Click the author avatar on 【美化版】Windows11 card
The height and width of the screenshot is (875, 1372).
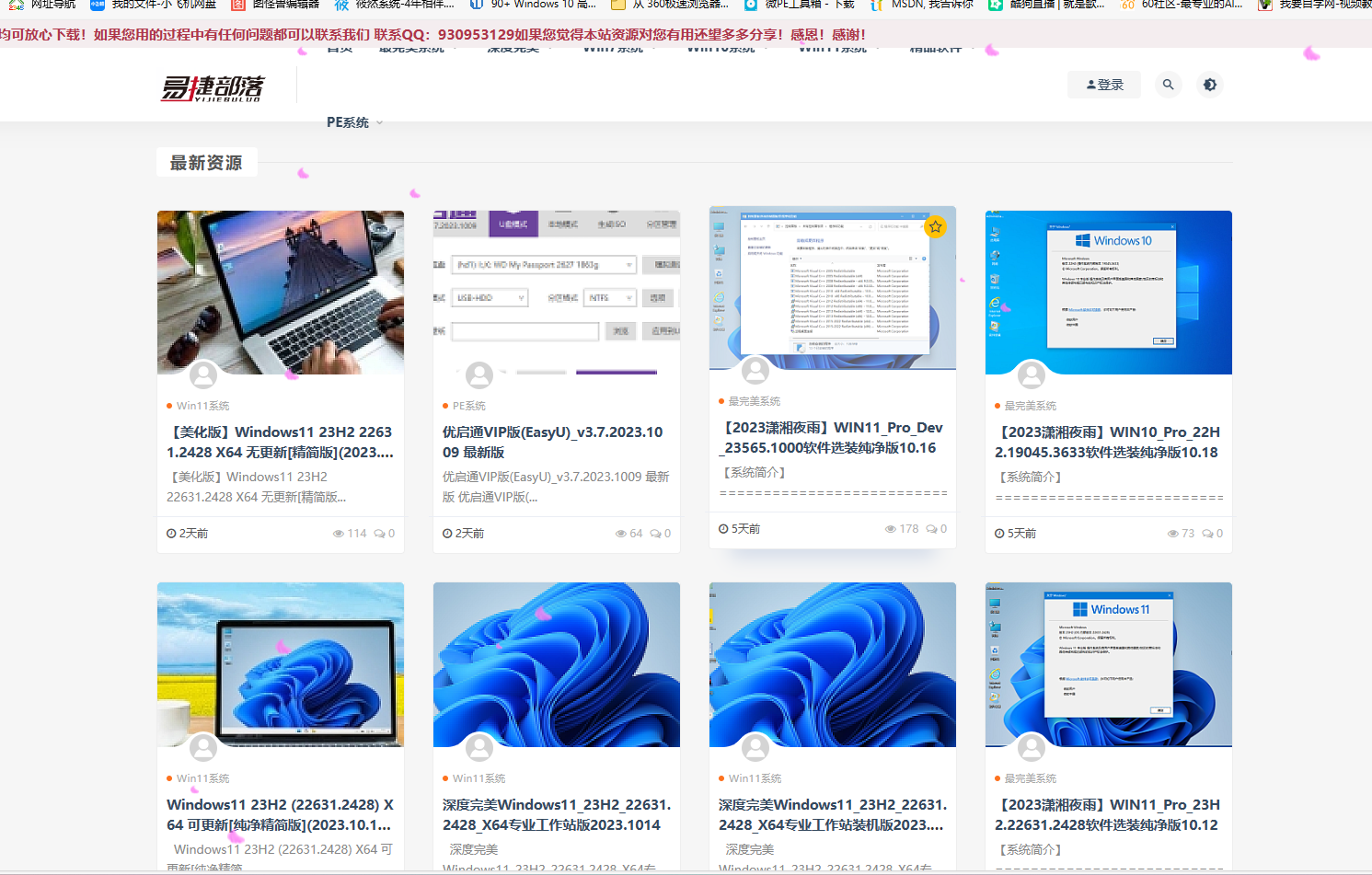(x=203, y=374)
